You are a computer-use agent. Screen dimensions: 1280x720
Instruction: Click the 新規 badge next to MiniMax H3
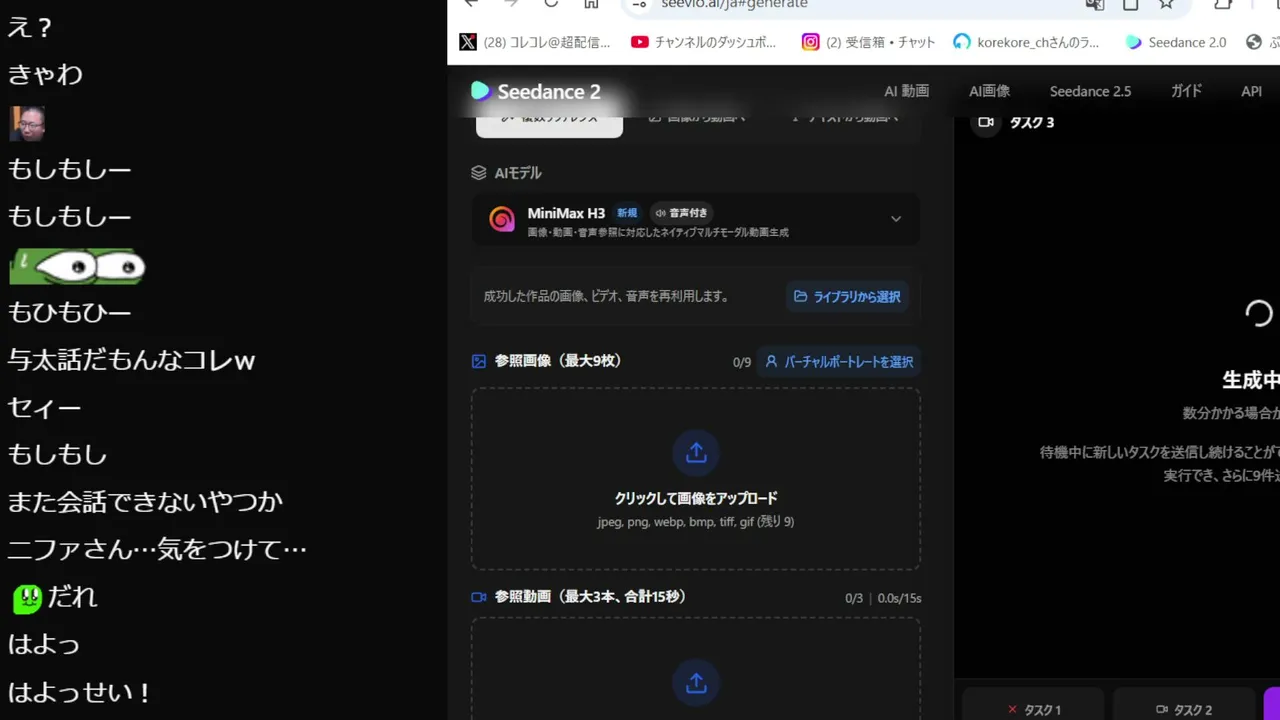point(627,213)
